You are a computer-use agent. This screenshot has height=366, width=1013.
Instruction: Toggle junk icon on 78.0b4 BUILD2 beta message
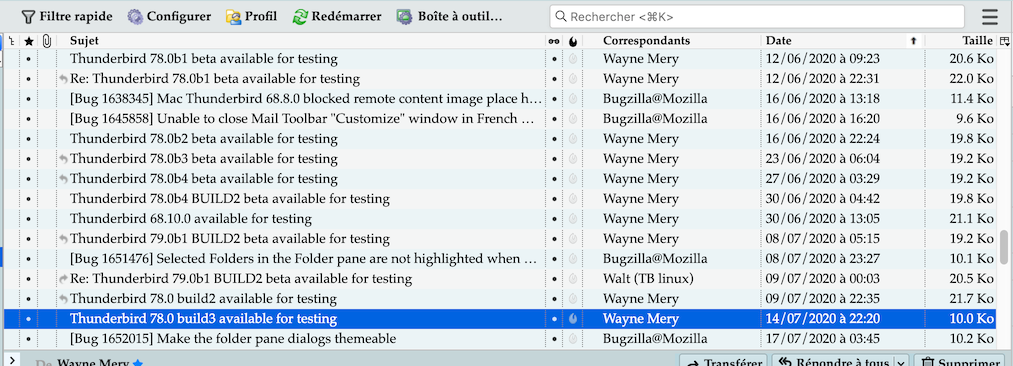click(x=572, y=199)
